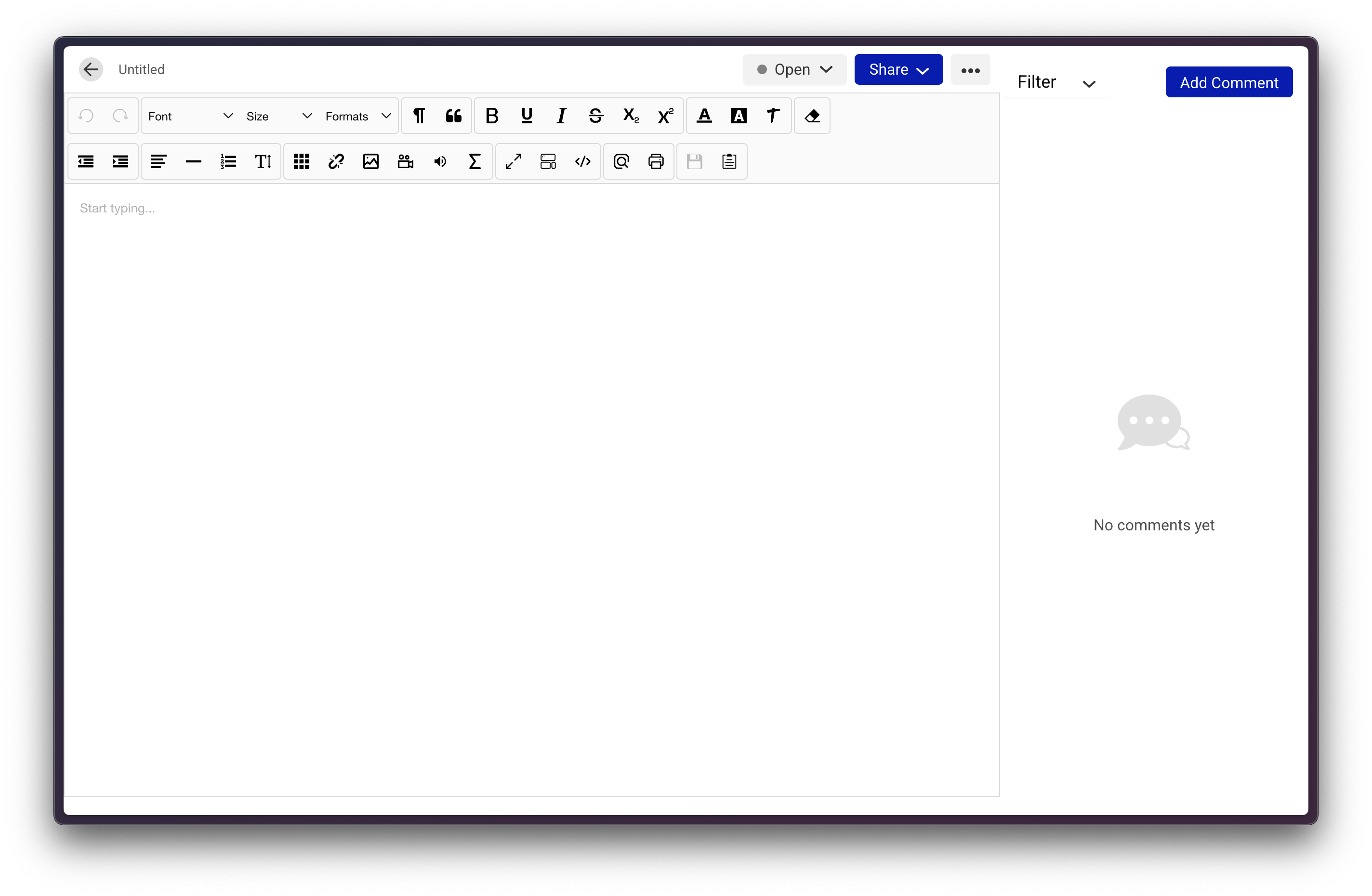Insert a link with the chain icon
Screen dimensions: 1372x896
point(336,161)
